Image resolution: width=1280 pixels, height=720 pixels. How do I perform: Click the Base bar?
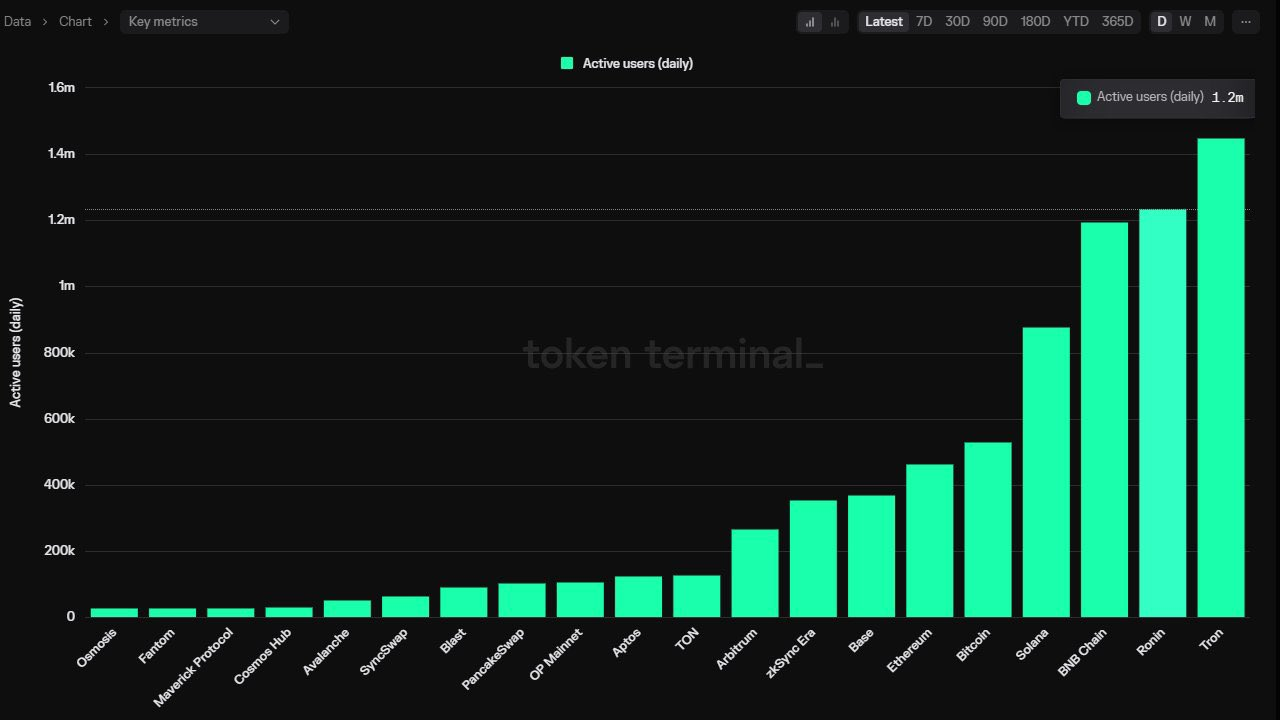point(872,556)
